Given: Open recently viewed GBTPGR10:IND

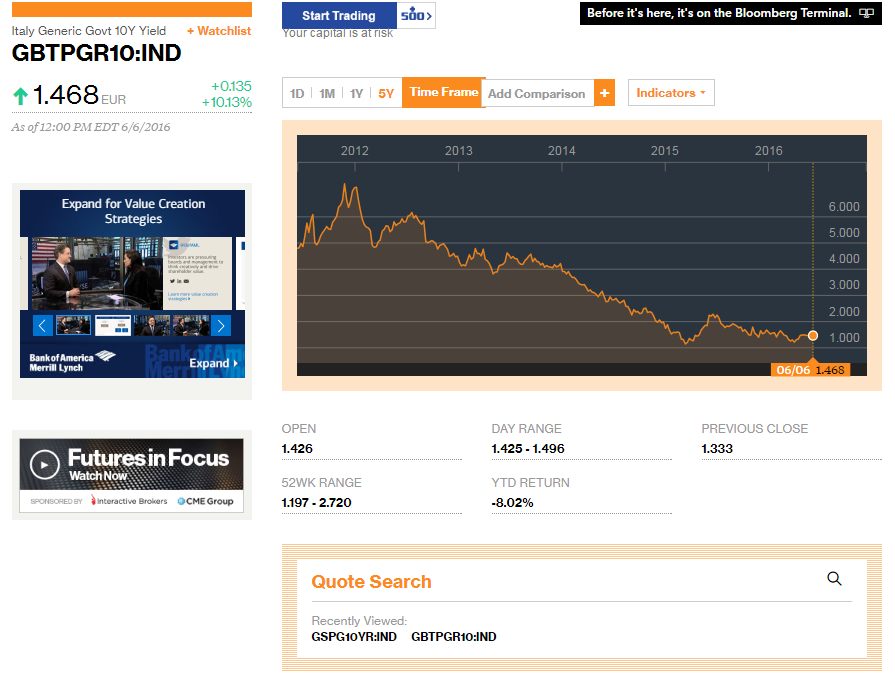Looking at the screenshot, I should 454,636.
